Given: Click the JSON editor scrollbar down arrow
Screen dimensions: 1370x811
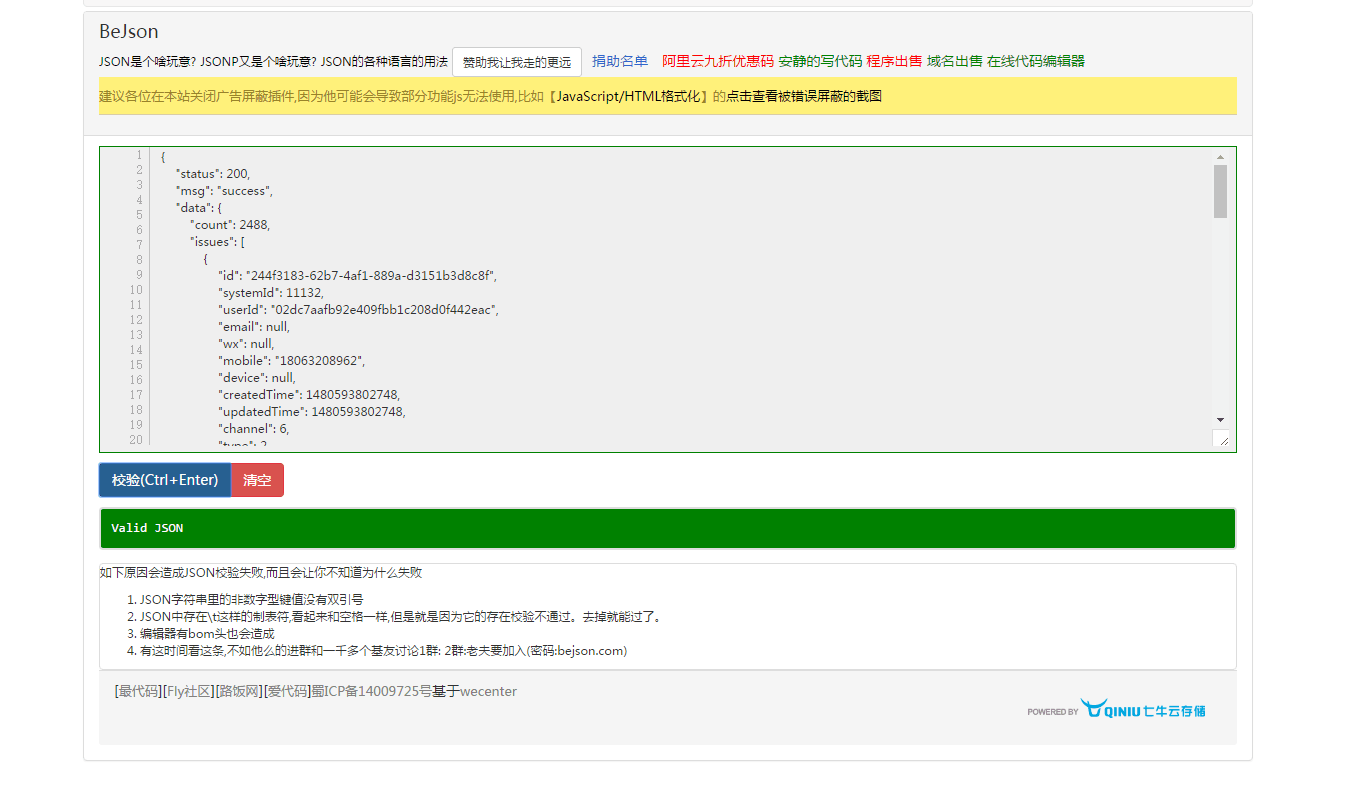Looking at the screenshot, I should pyautogui.click(x=1220, y=419).
